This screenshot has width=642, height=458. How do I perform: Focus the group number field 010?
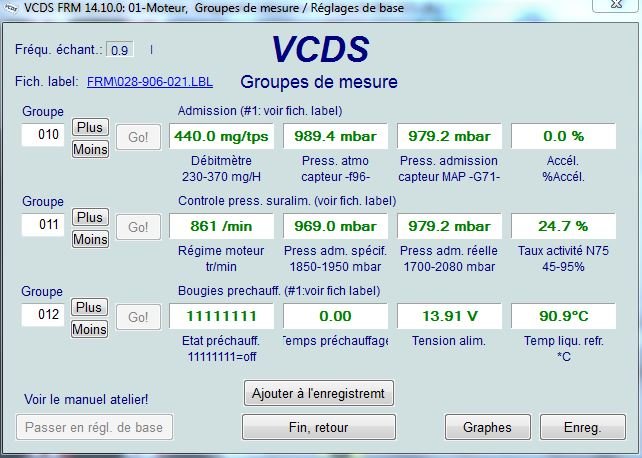(x=43, y=134)
